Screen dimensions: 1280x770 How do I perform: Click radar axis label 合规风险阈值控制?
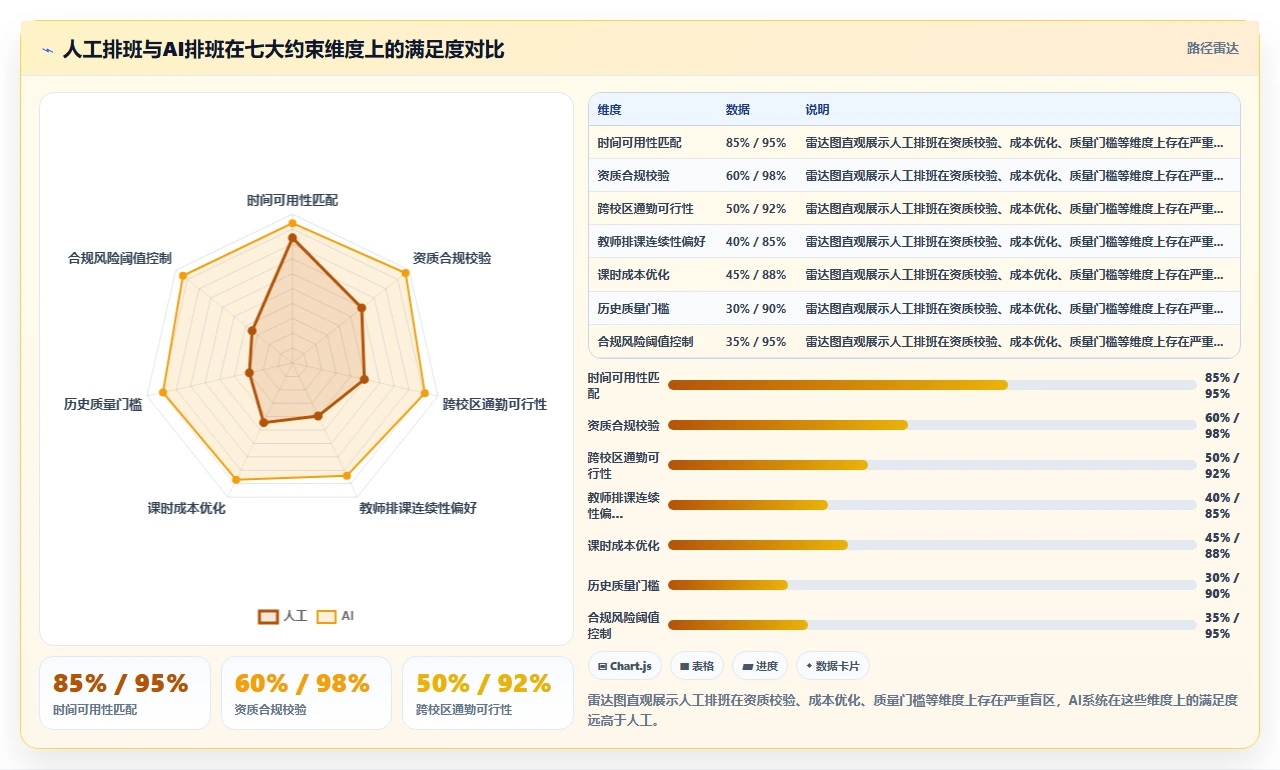coord(120,258)
